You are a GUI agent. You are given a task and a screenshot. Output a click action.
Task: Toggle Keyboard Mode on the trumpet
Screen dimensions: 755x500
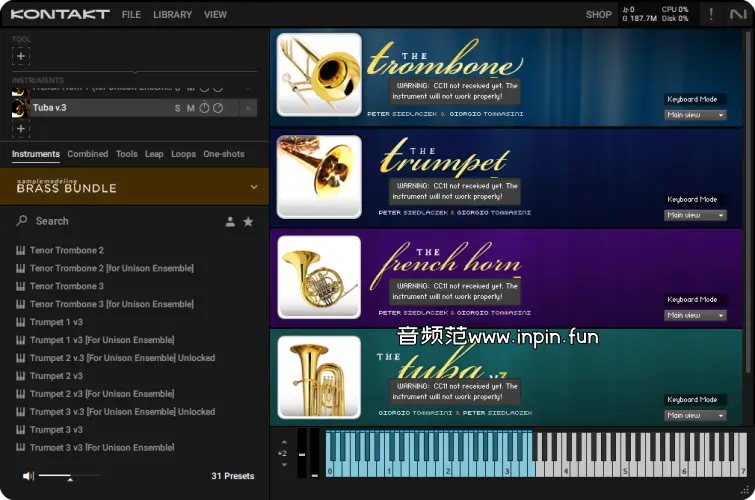point(692,199)
